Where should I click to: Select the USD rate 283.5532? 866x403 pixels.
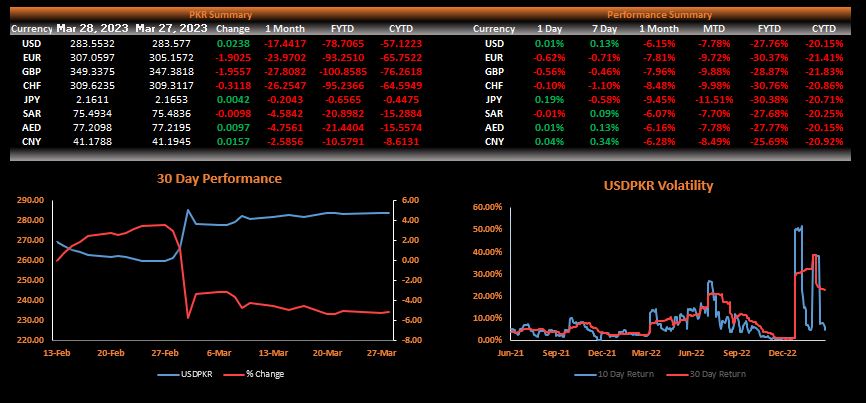[93, 43]
